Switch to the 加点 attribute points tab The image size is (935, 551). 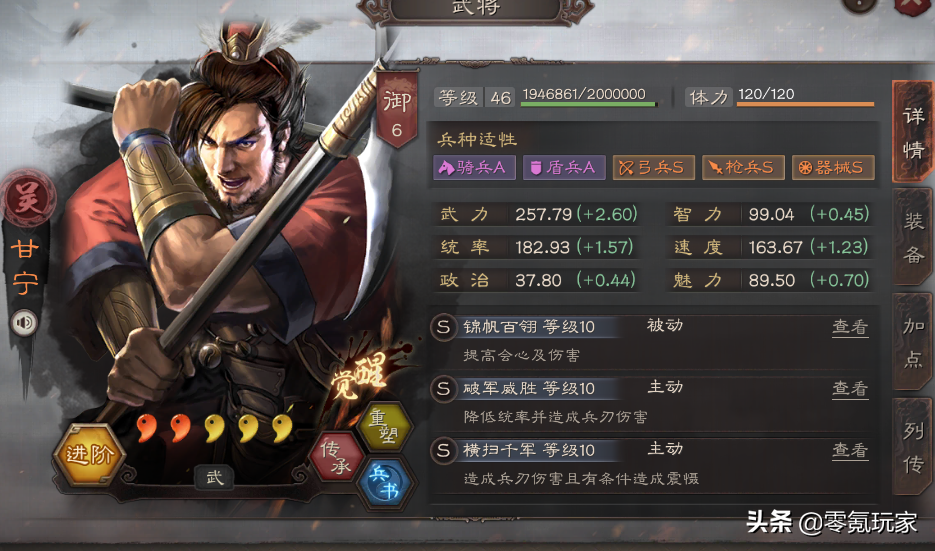click(912, 342)
